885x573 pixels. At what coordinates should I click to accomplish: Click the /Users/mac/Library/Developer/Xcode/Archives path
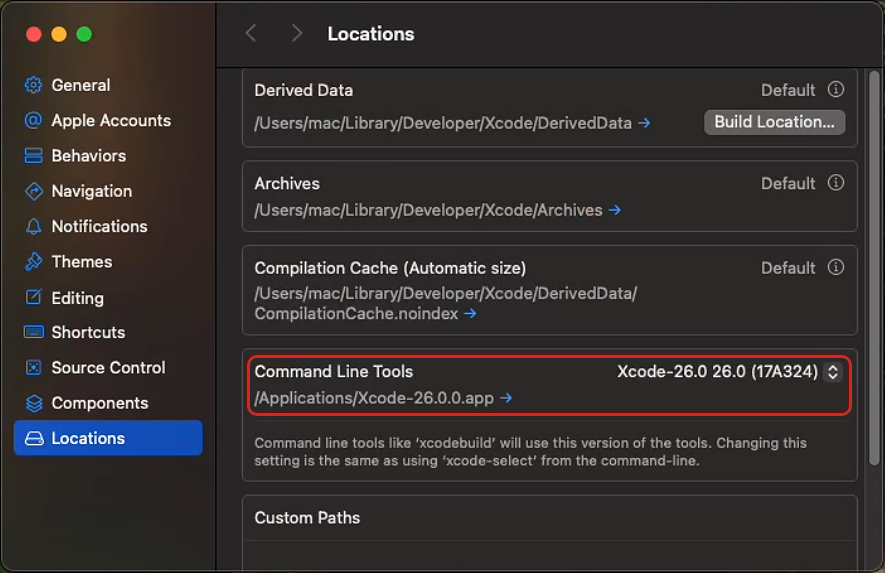pos(428,210)
